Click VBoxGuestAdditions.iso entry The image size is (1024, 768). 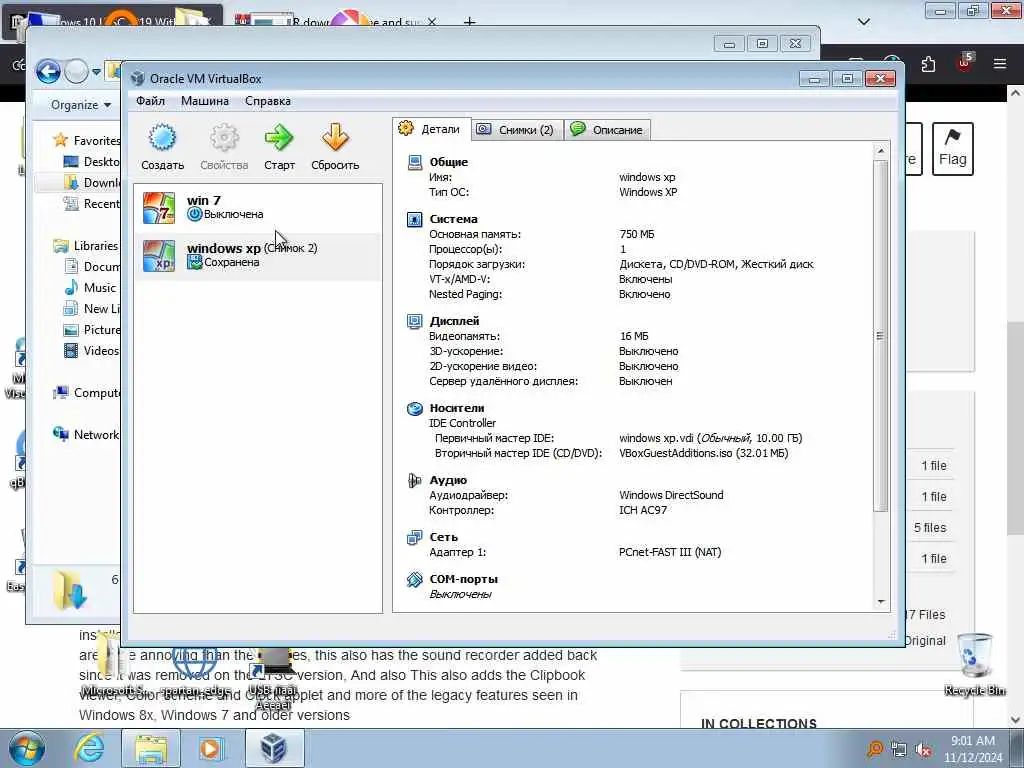click(703, 453)
